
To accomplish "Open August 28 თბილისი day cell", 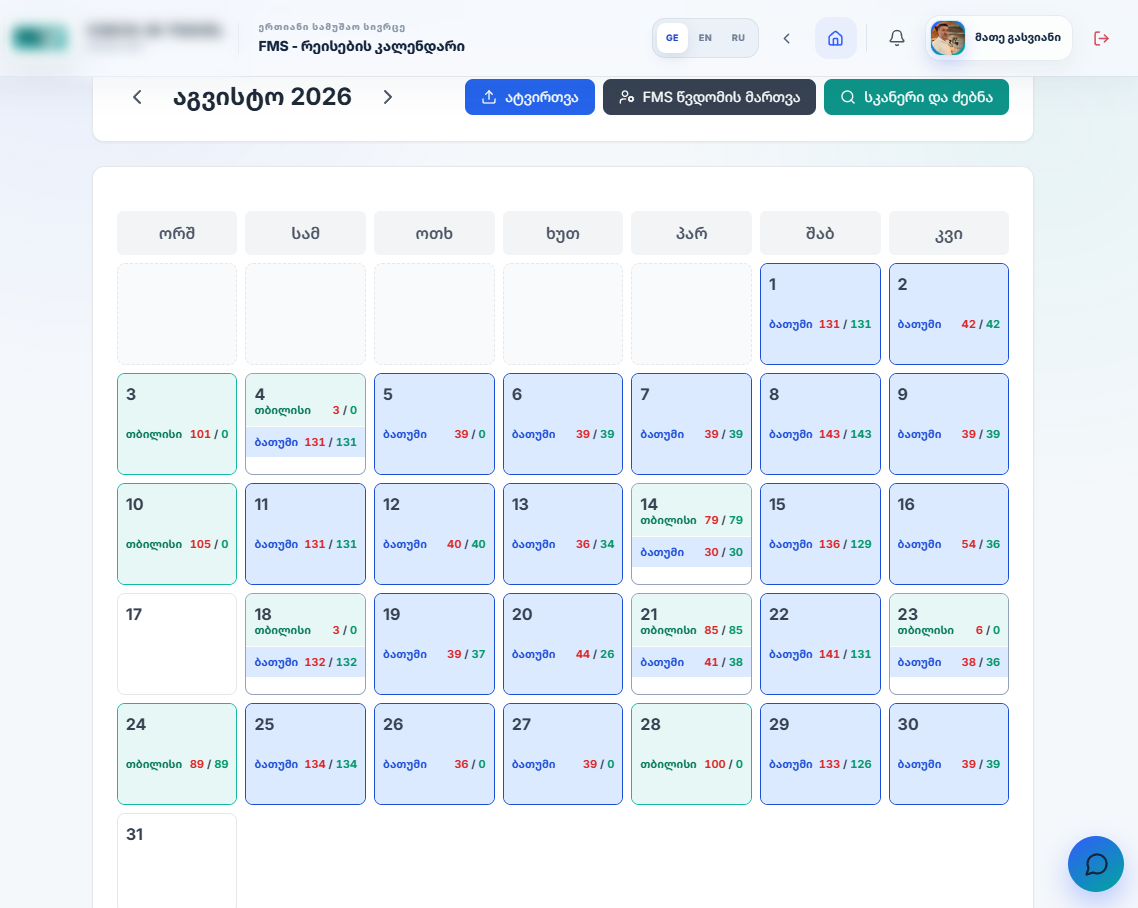I will click(x=692, y=754).
